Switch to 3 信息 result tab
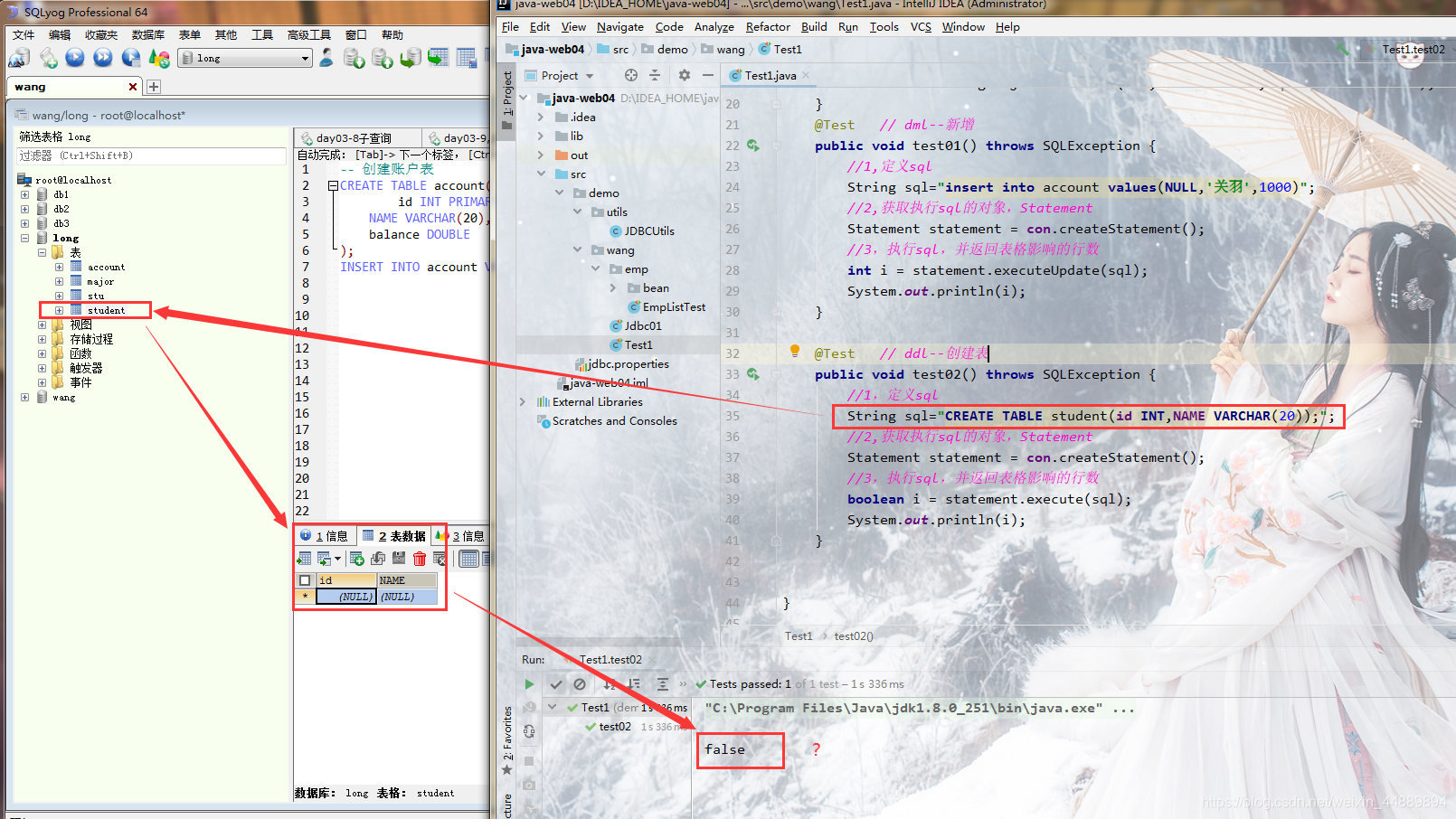 [461, 536]
